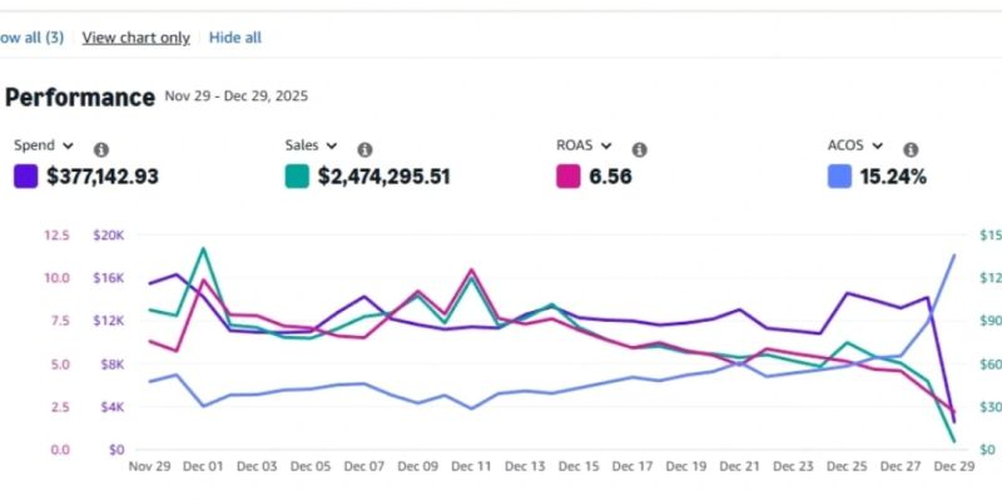Click the Nov 29 - Dec 29, 2025 date range
The width and height of the screenshot is (1002, 500).
pos(236,97)
